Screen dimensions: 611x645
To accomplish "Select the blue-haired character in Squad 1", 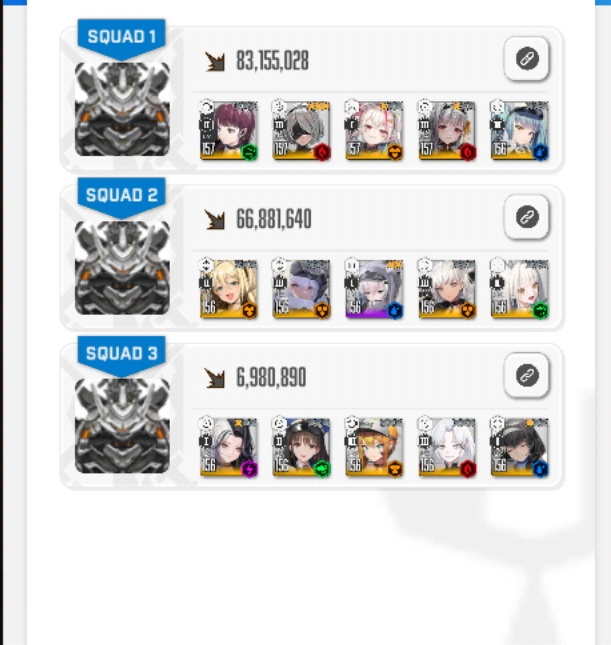I will tap(520, 130).
